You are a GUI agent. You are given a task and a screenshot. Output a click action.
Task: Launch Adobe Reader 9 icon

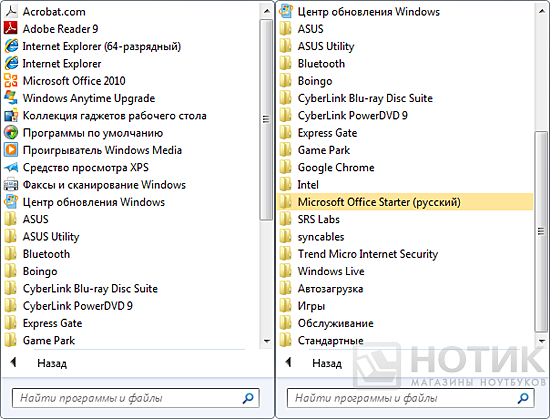[11, 29]
